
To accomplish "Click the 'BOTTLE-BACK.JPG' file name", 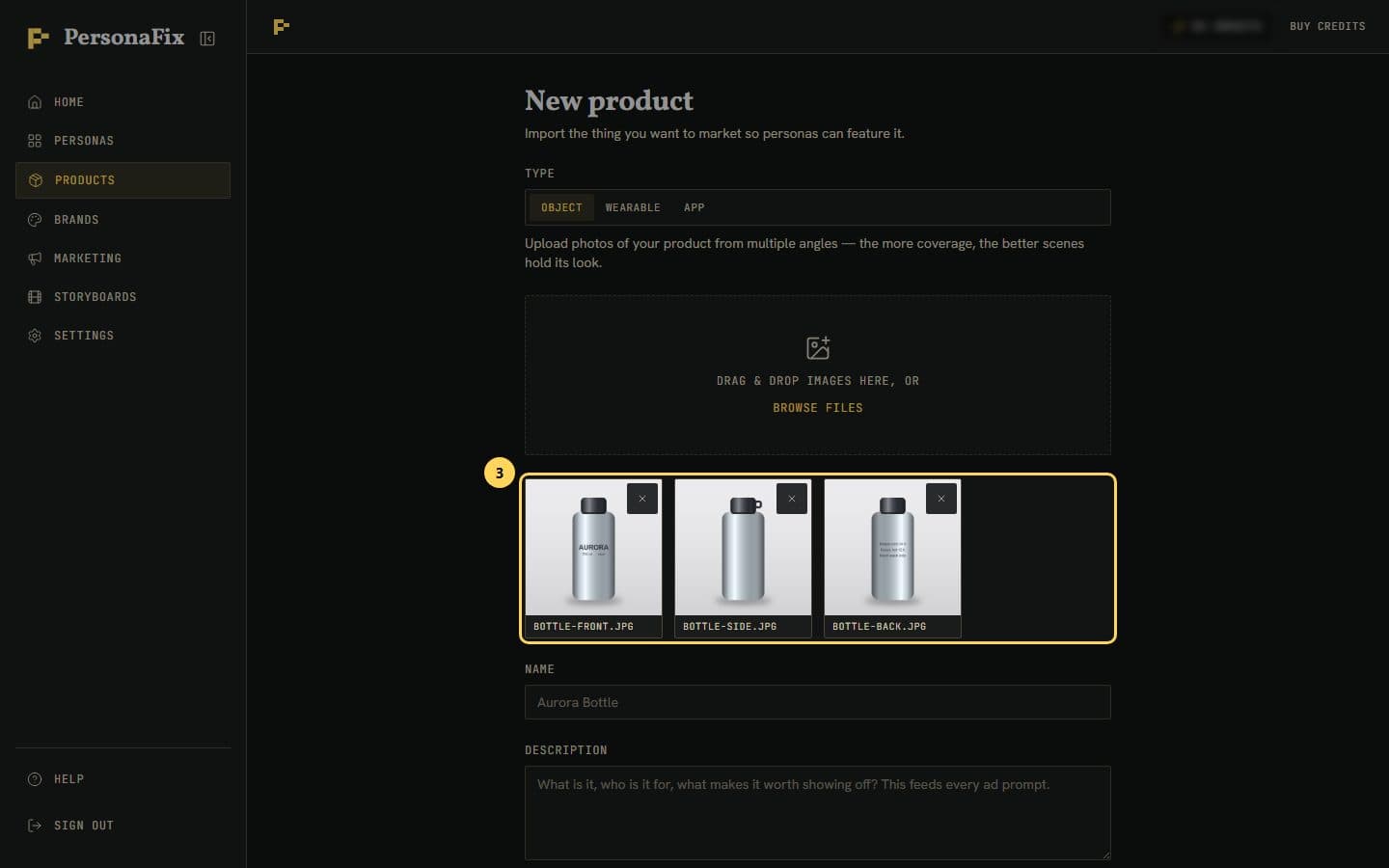I will tap(880, 627).
